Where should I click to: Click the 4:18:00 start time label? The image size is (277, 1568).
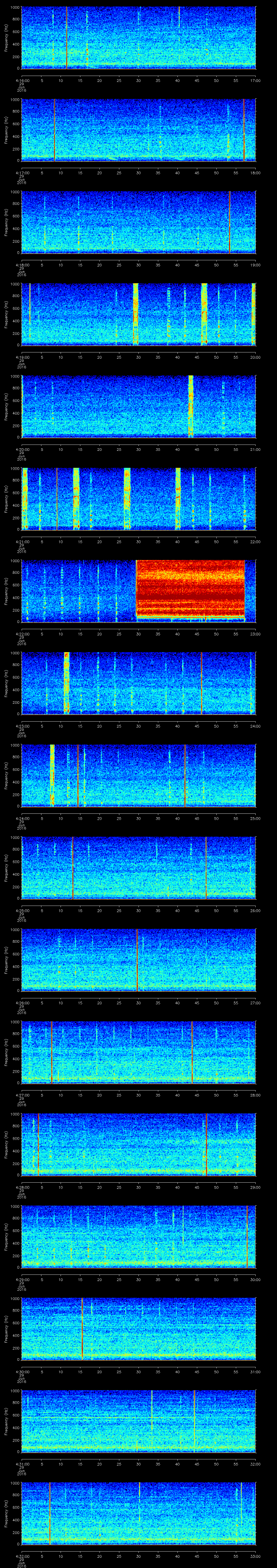point(22,265)
